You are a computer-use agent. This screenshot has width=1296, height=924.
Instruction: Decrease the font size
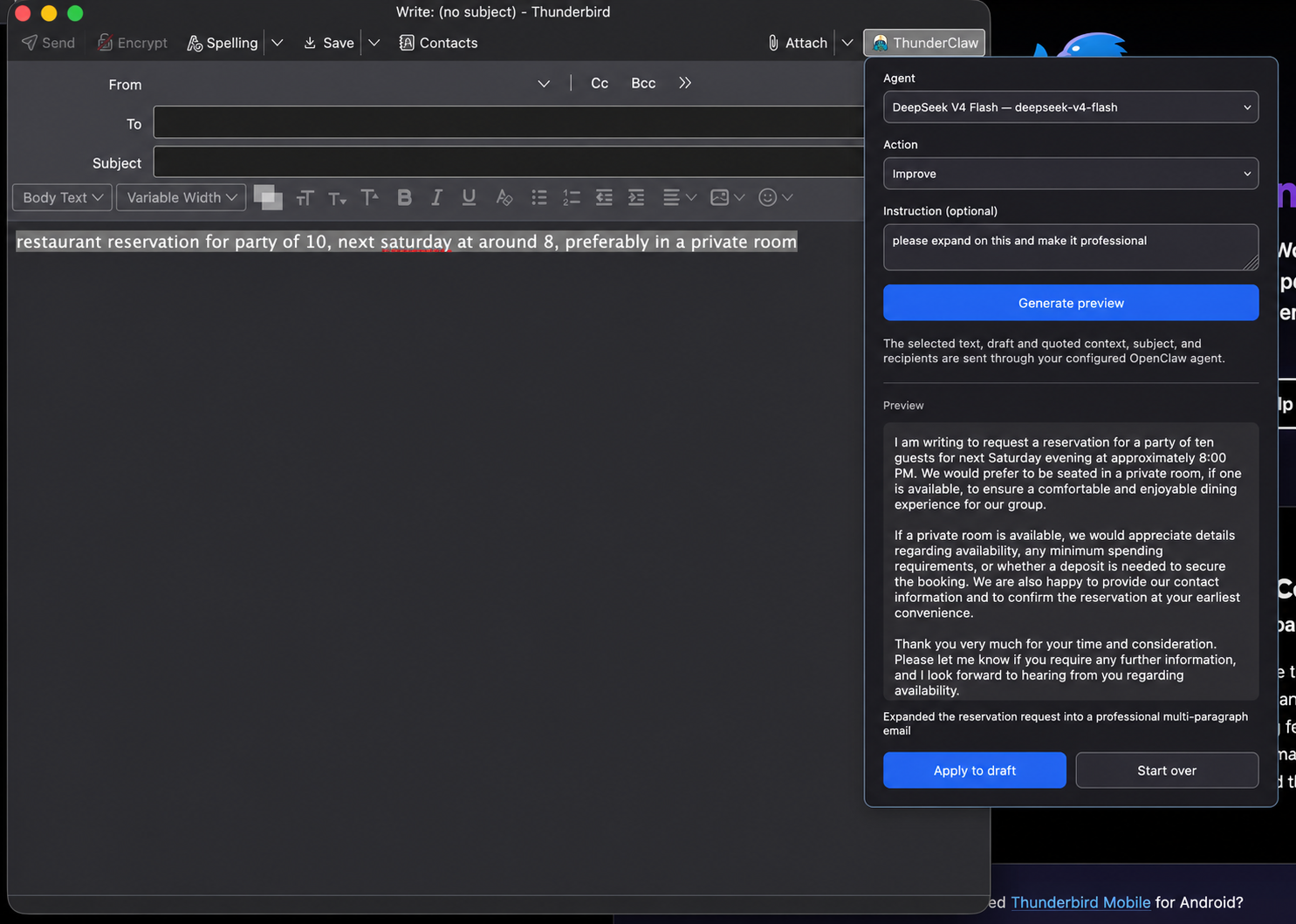coord(337,198)
